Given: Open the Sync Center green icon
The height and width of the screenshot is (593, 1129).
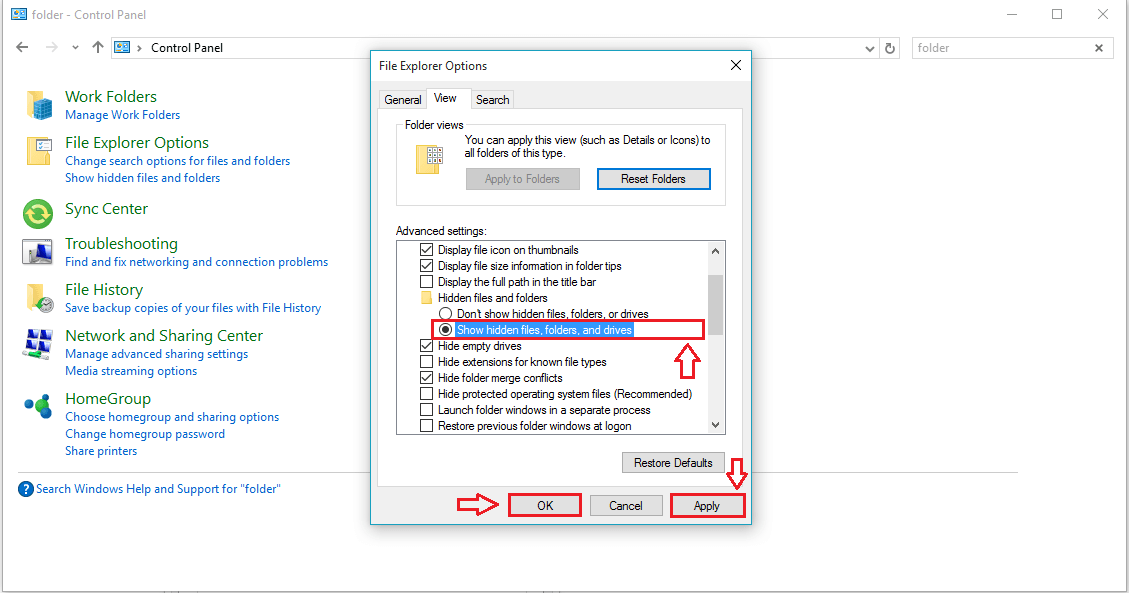Looking at the screenshot, I should [x=37, y=214].
